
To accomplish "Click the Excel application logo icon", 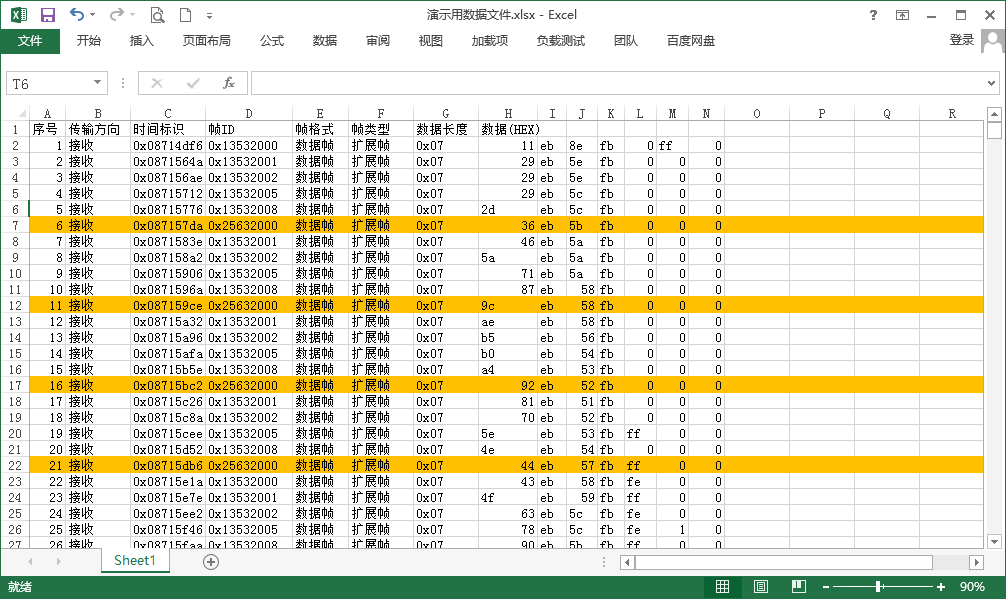I will [x=19, y=15].
